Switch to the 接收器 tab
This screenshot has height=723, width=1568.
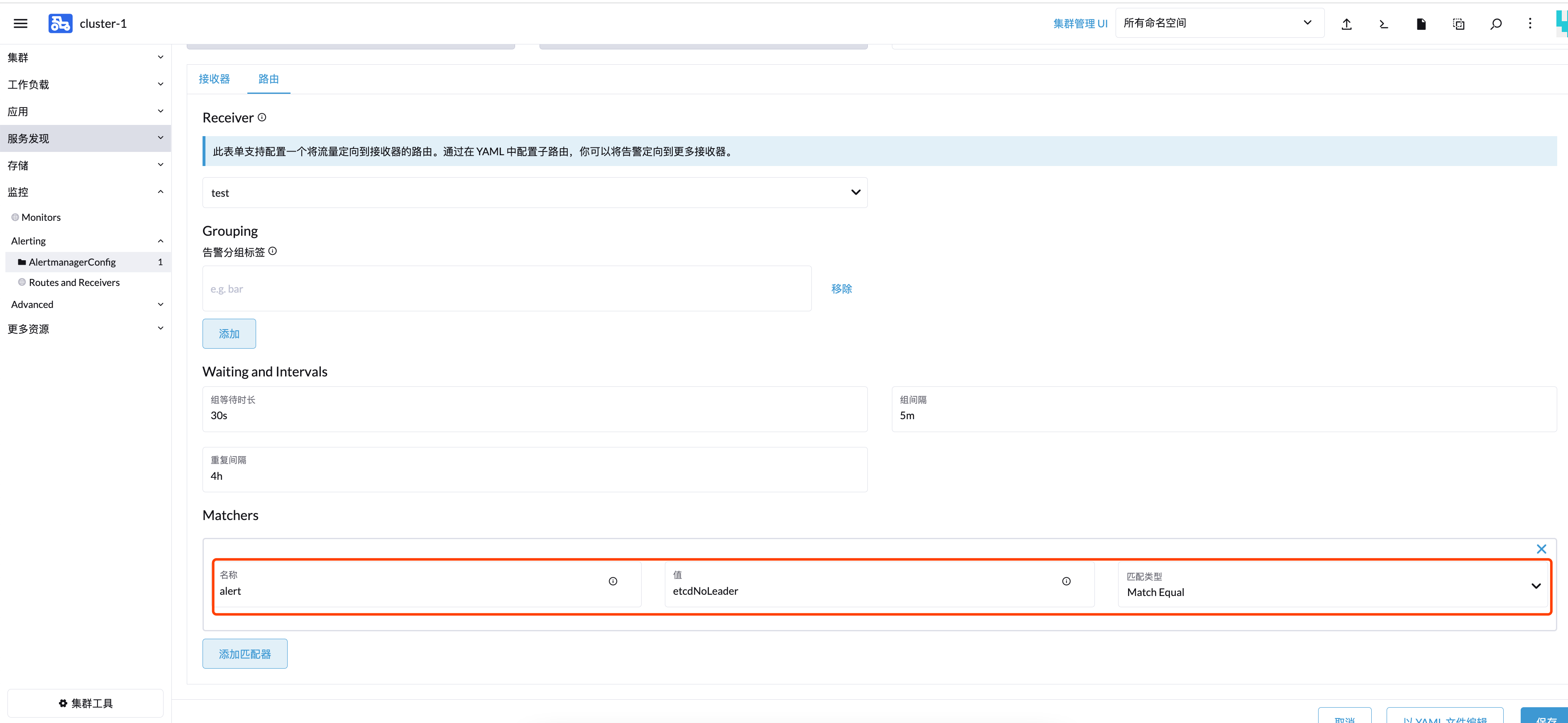point(214,79)
